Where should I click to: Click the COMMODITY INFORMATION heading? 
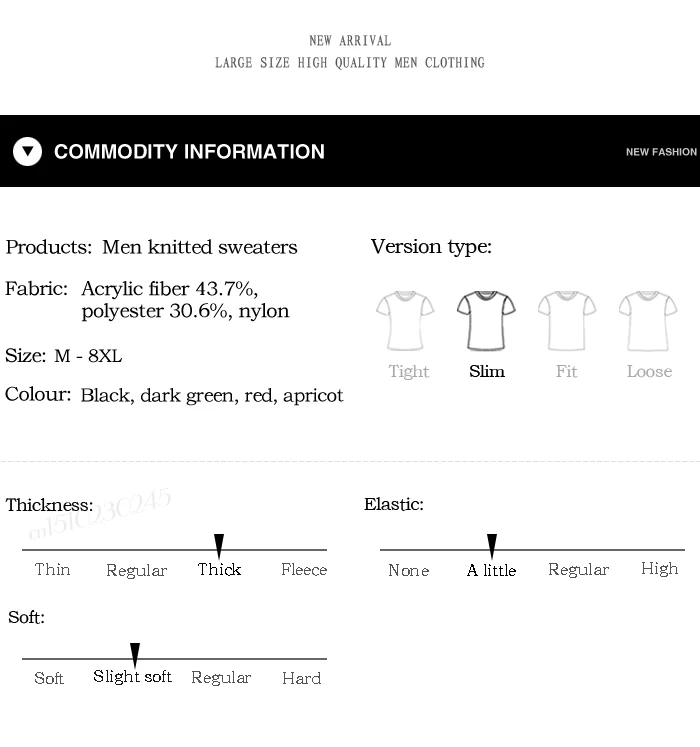[x=189, y=151]
